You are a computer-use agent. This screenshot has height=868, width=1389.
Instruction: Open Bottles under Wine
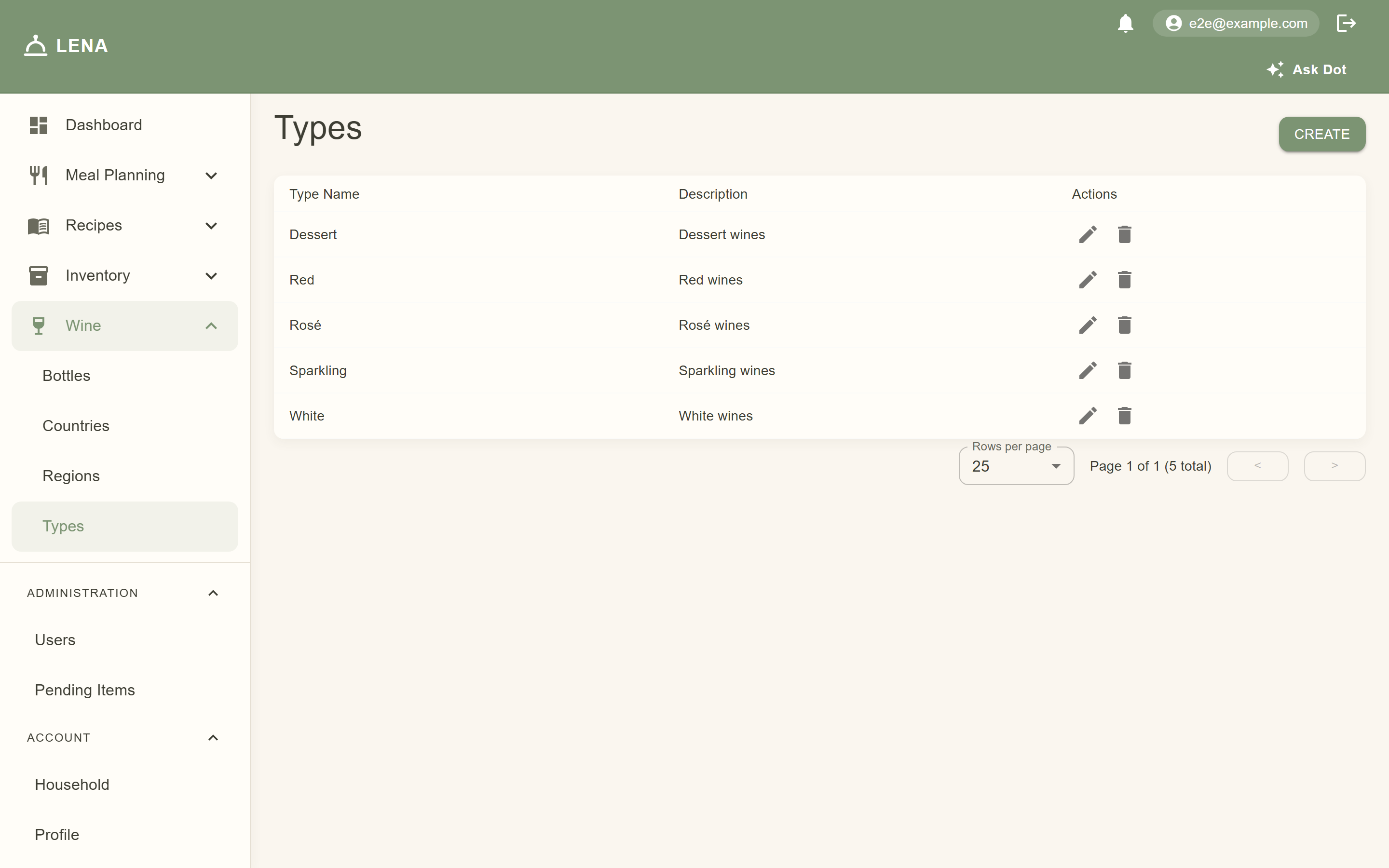click(124, 376)
